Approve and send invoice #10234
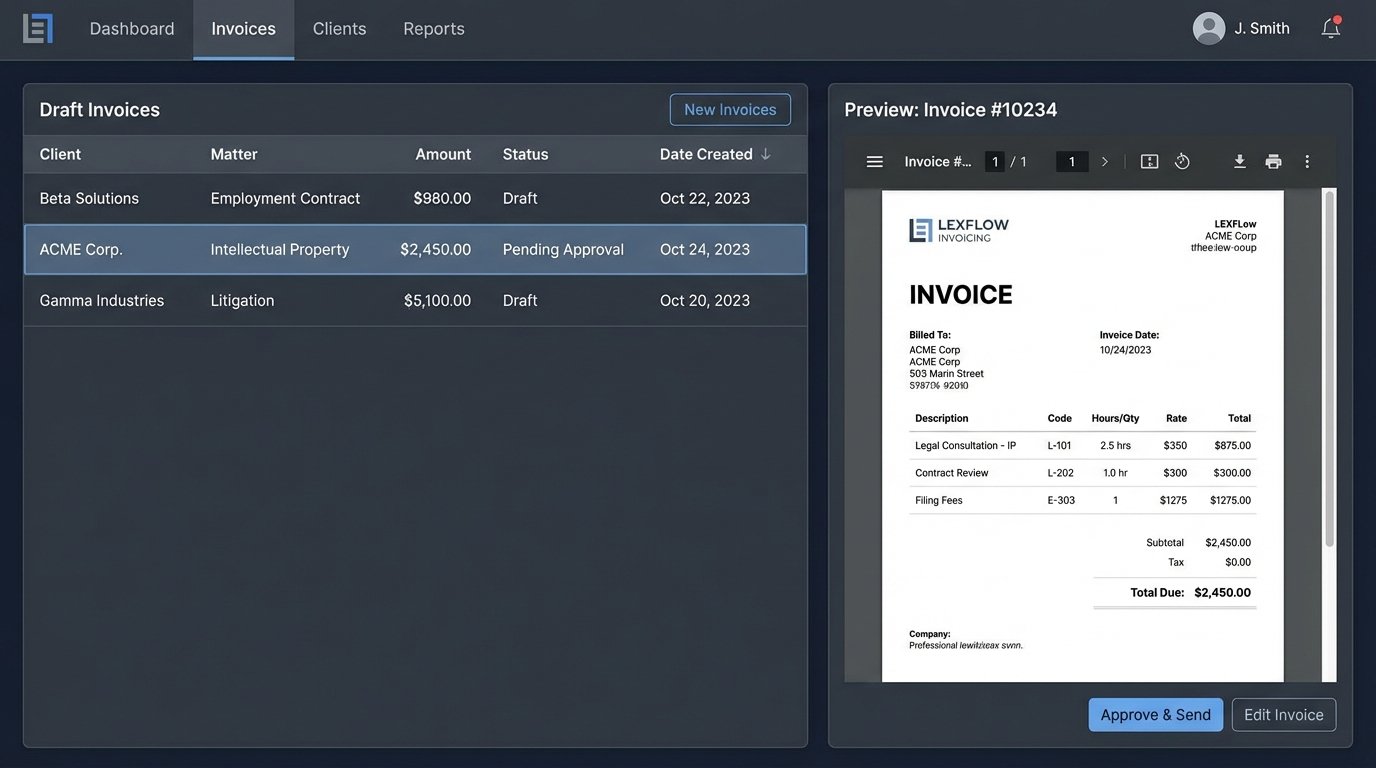 (1156, 714)
